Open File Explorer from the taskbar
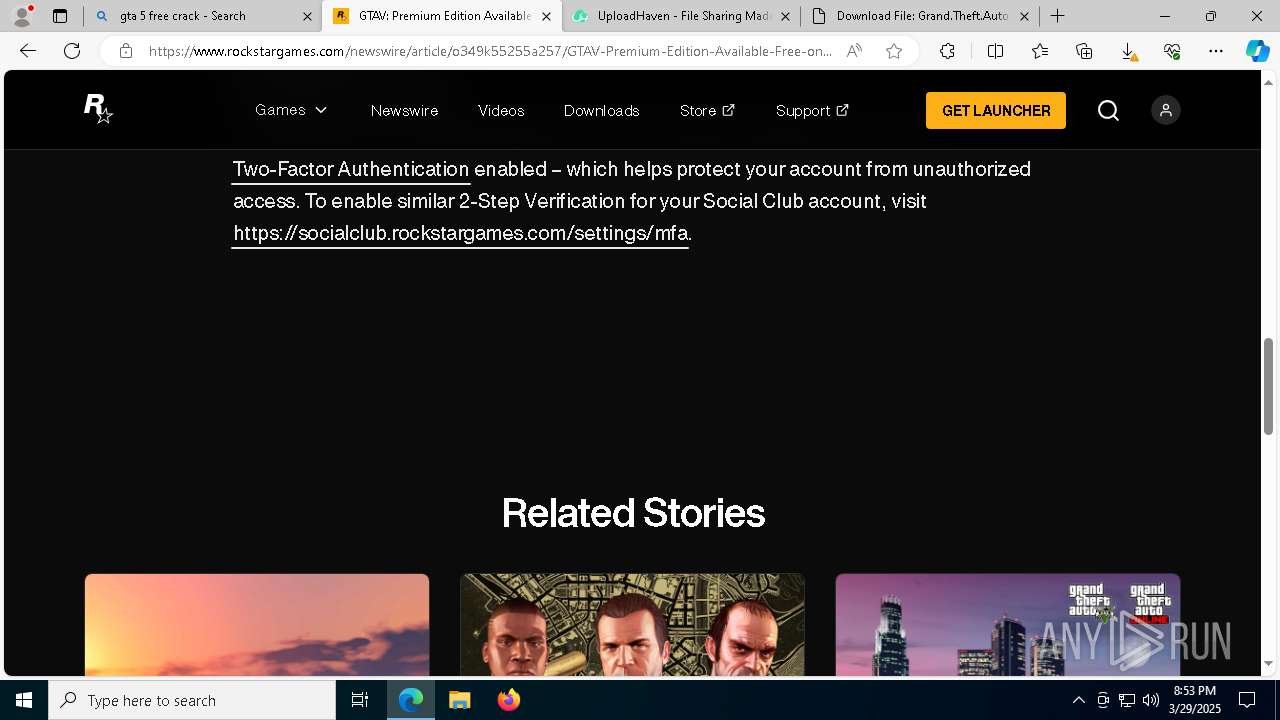Viewport: 1280px width, 720px height. point(459,700)
